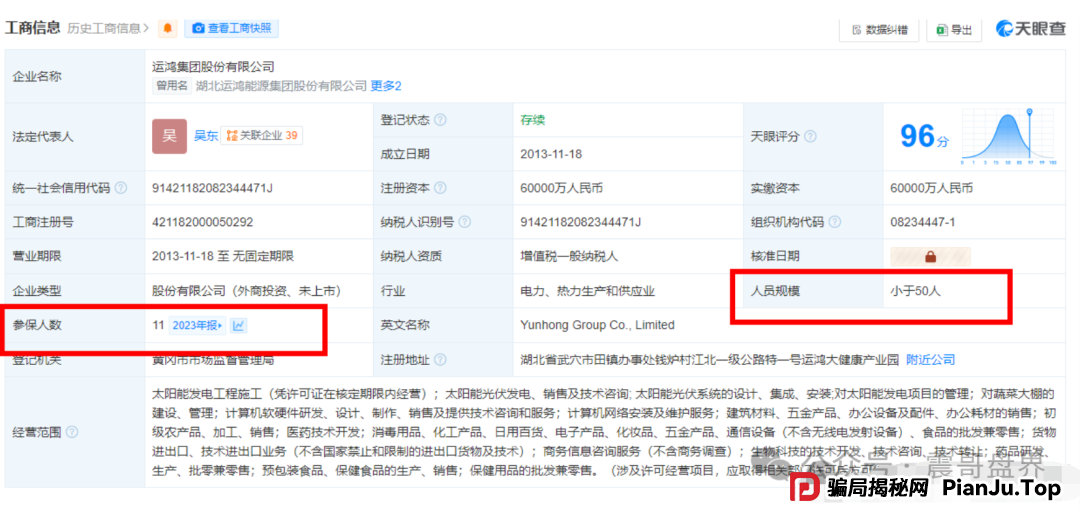Expand 更多2 former company names
The width and height of the screenshot is (1080, 509).
[x=386, y=86]
